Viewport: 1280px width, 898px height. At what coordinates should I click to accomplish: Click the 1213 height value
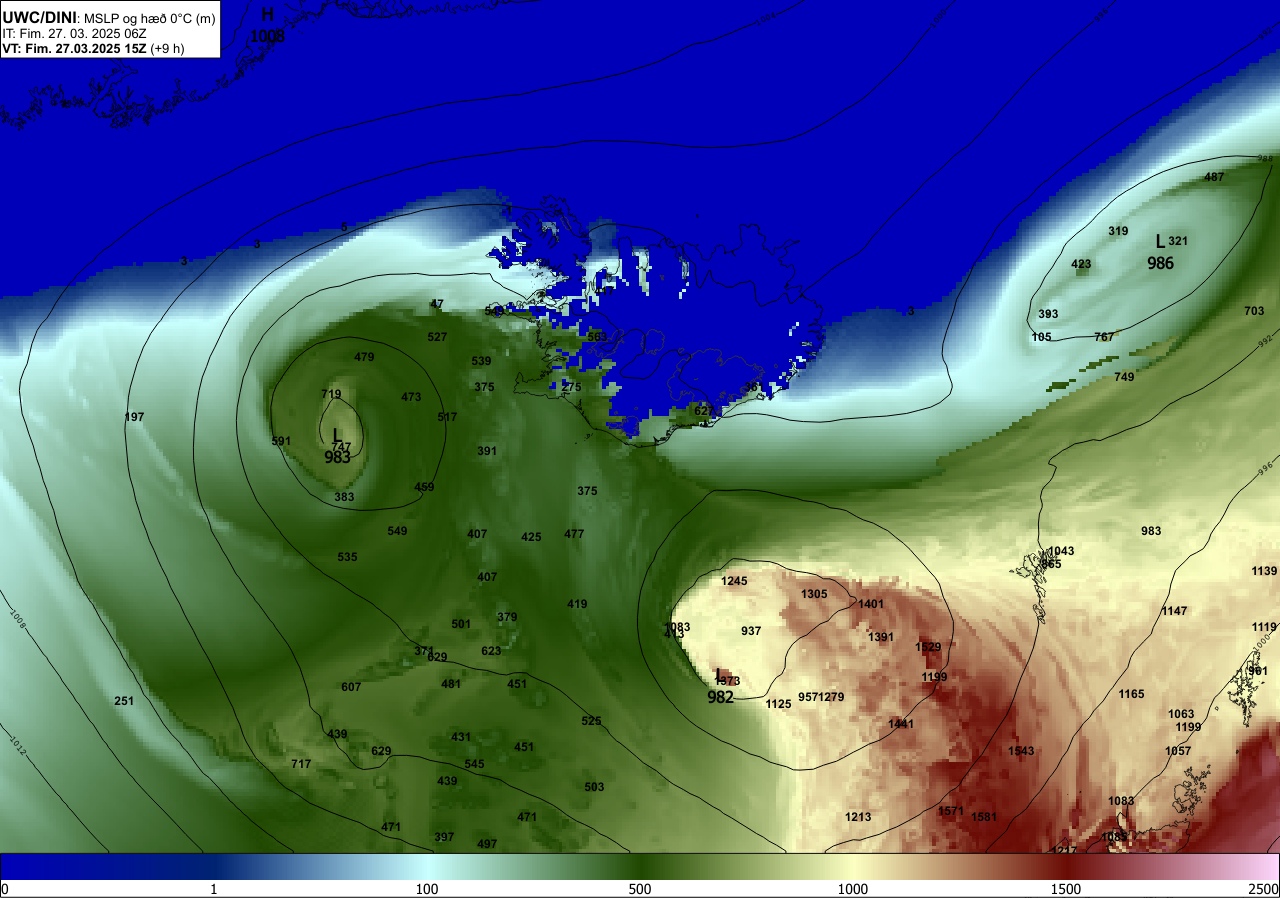[x=857, y=817]
